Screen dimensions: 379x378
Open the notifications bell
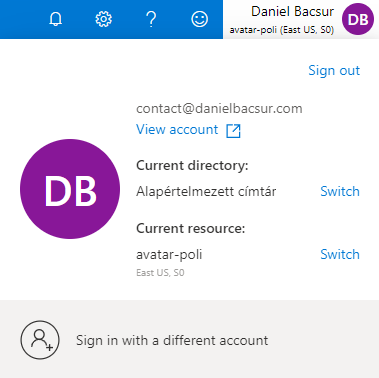[x=56, y=19]
